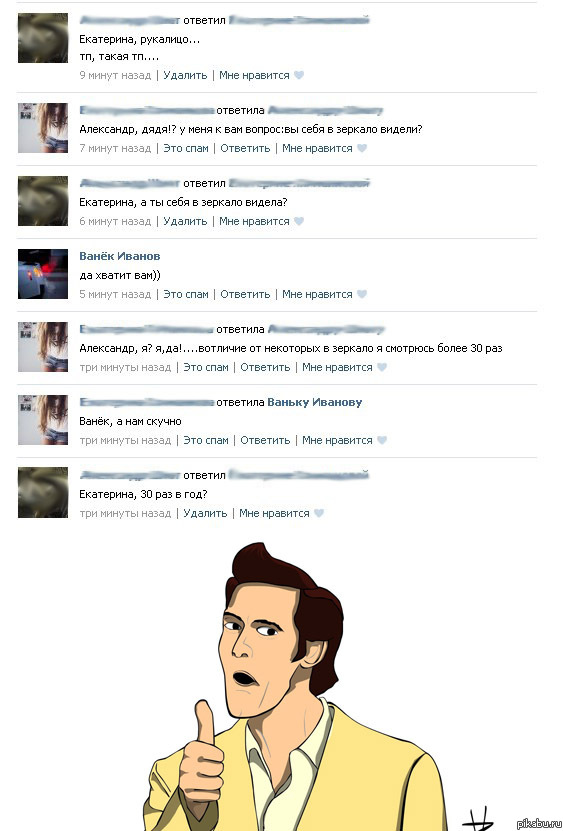This screenshot has height=831, width=563.
Task: Open Ванёк Иванов's car avatar thumbnail
Action: coord(43,274)
